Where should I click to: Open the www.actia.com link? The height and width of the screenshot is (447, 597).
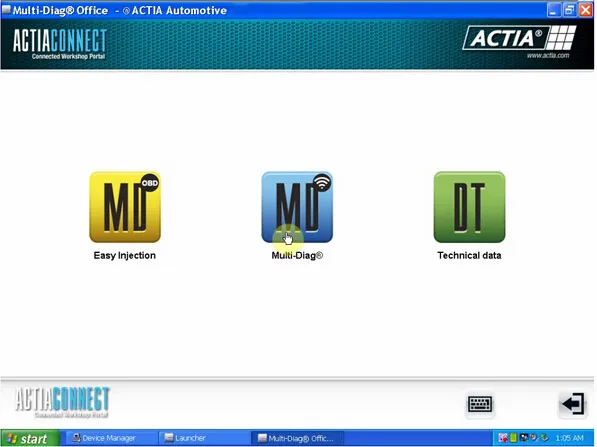(x=548, y=56)
